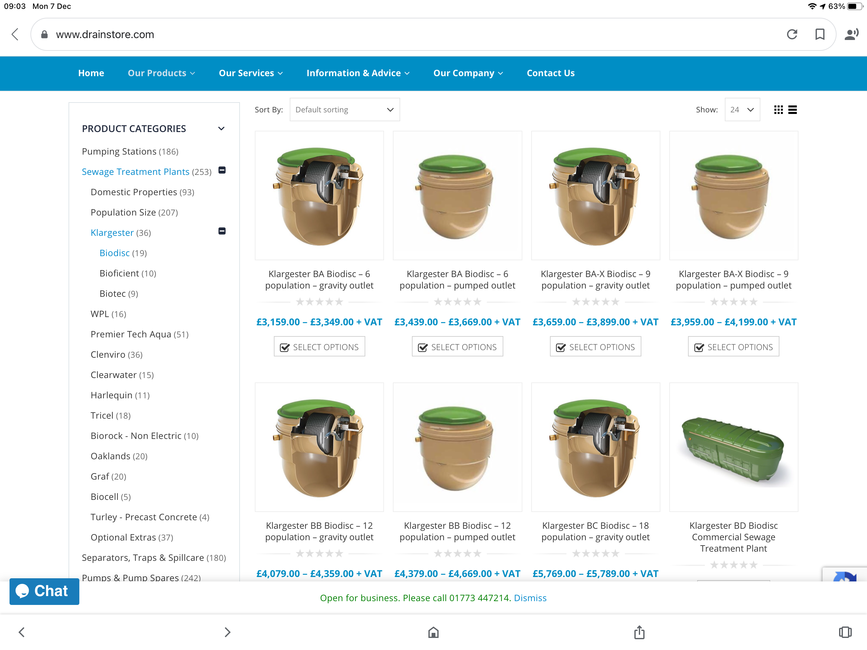Open the browser home icon in the bottom bar
Image resolution: width=867 pixels, height=650 pixels.
pos(434,632)
